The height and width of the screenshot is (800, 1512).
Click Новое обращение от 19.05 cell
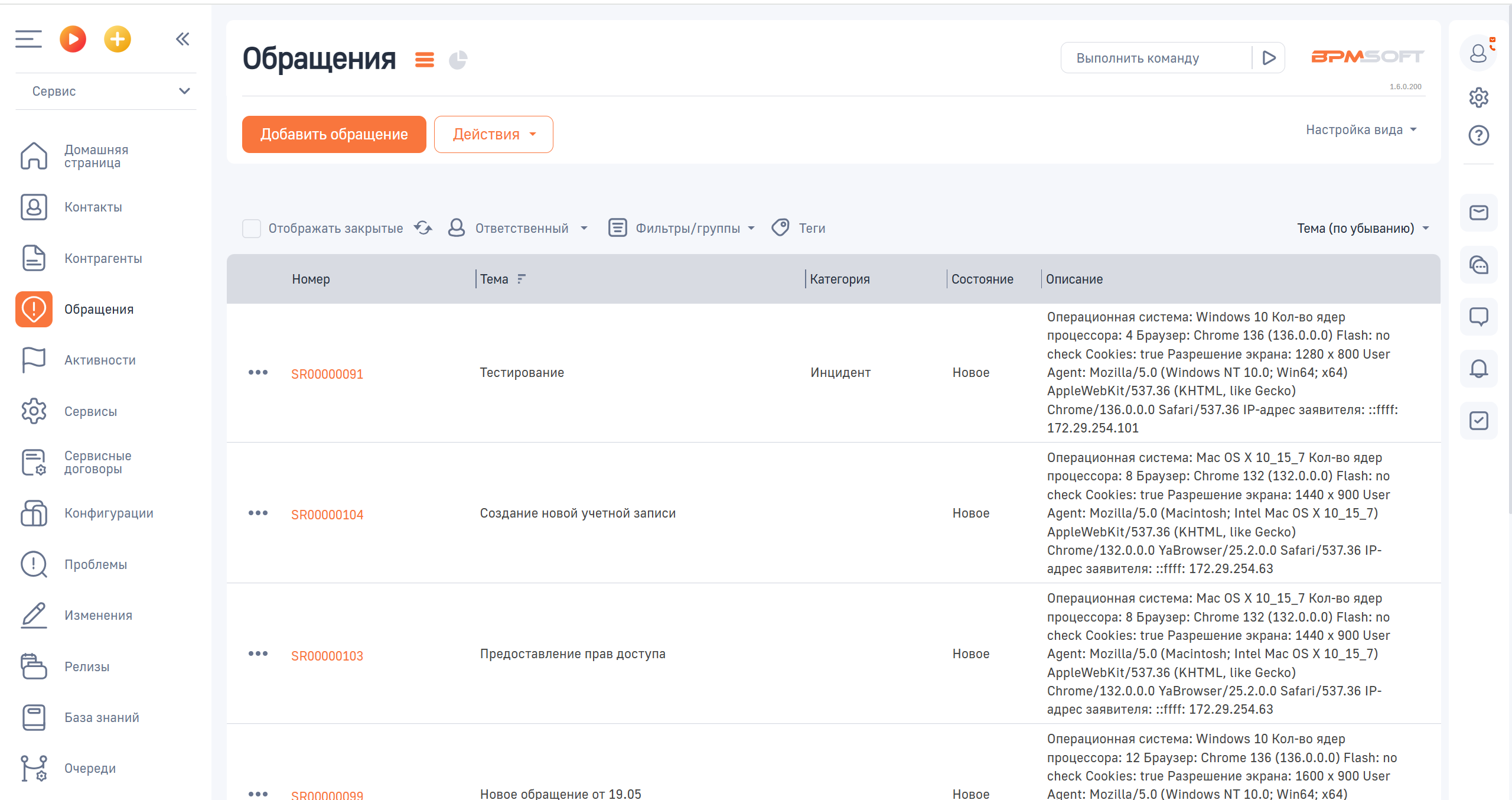(x=561, y=794)
